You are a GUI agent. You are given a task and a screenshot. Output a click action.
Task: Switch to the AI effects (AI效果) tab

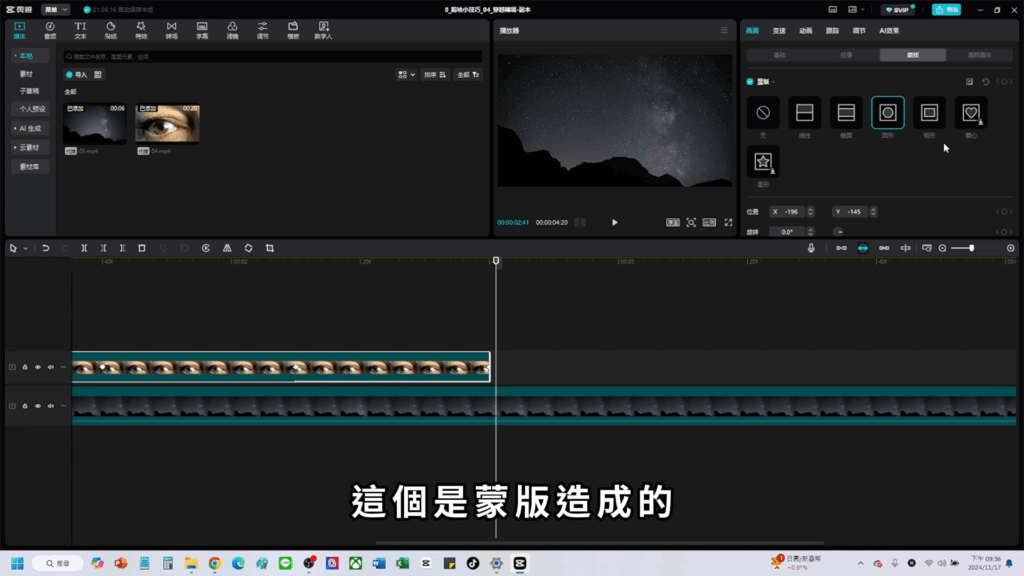point(889,31)
